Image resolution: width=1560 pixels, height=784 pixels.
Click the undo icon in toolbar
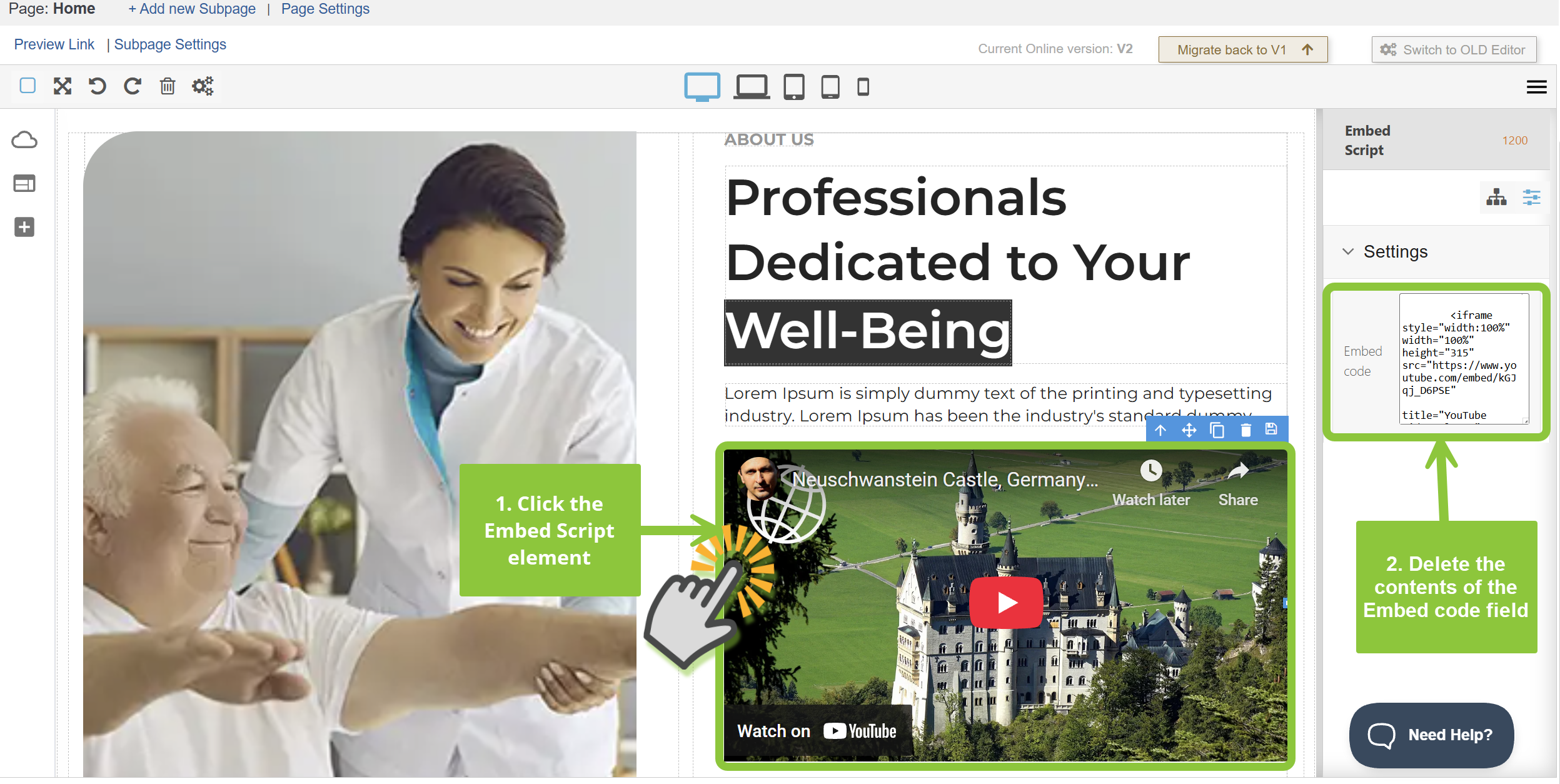[x=97, y=86]
